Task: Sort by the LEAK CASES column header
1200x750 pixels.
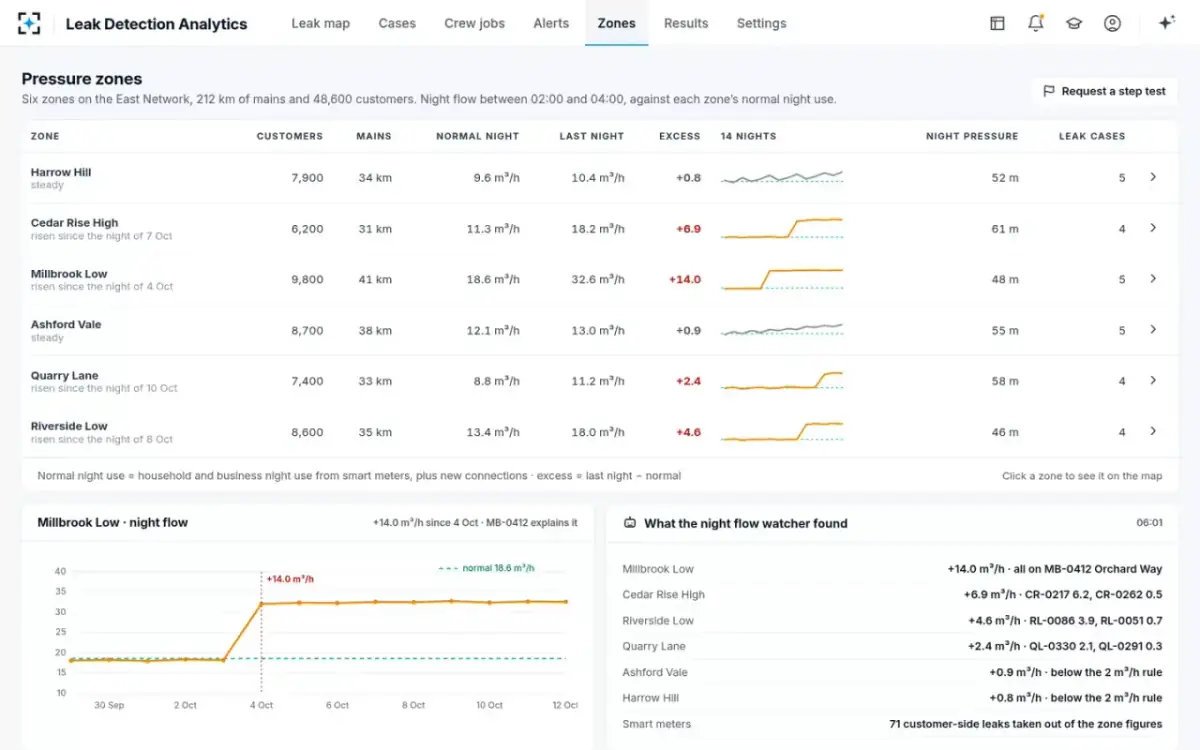Action: point(1092,136)
